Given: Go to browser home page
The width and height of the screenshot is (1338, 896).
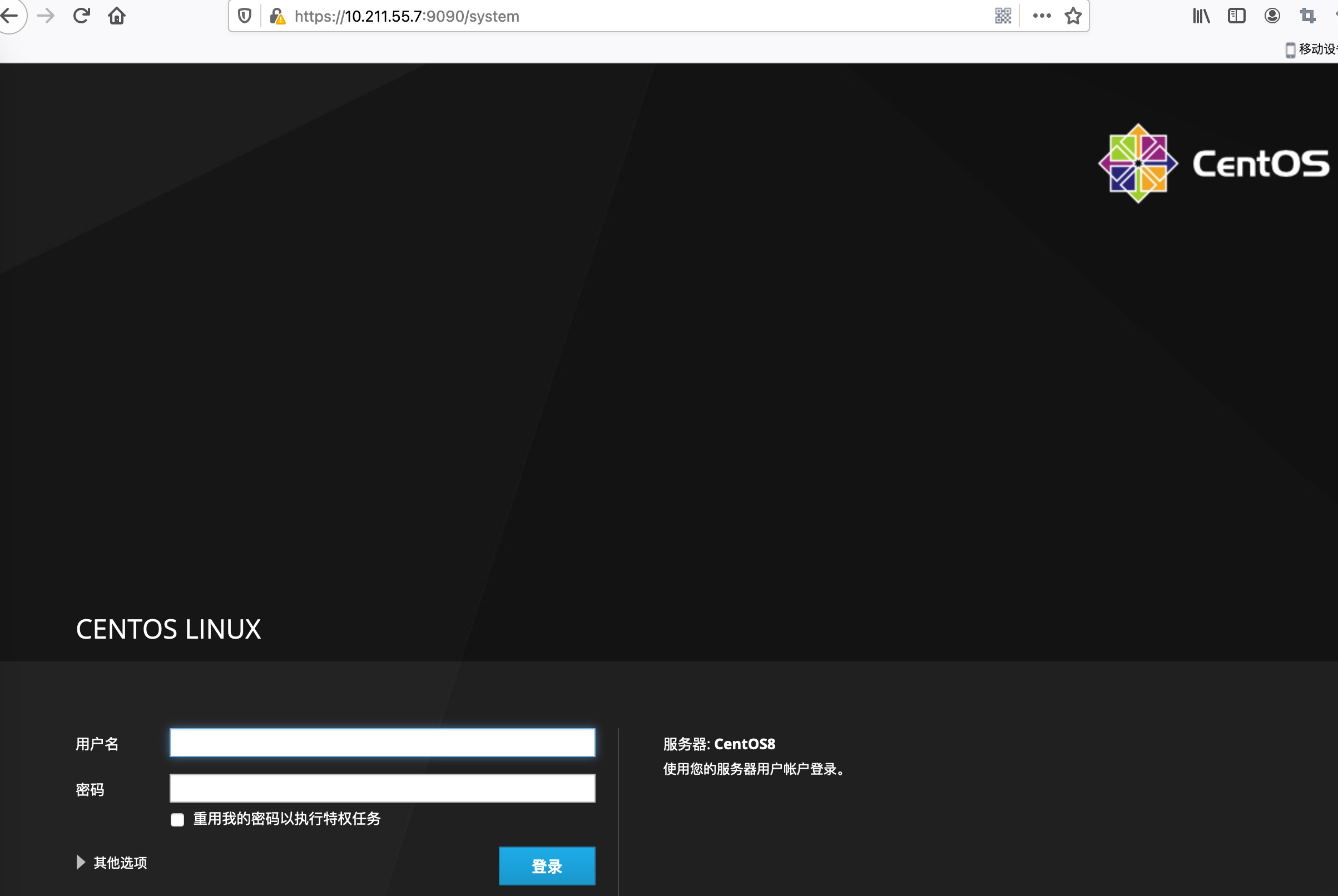Looking at the screenshot, I should 117,16.
